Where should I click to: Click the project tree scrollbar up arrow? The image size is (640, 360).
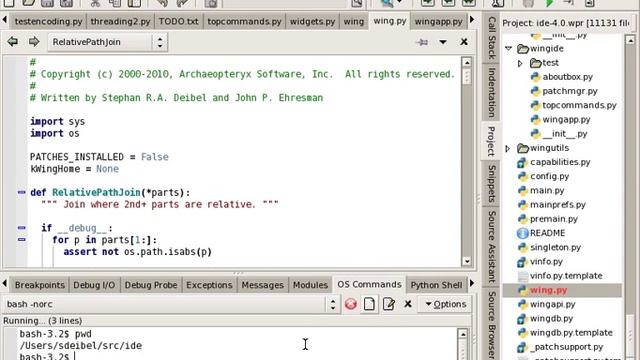click(630, 40)
